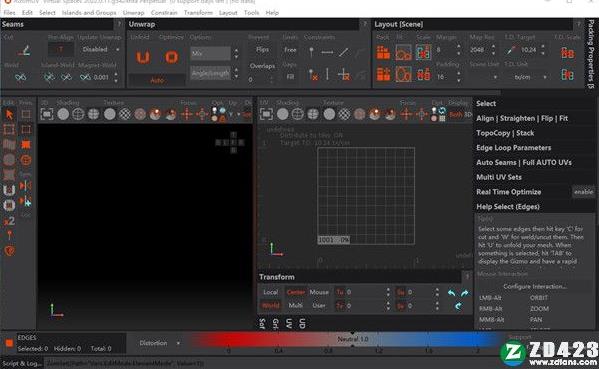
Task: Toggle the Local transform mode
Action: [270, 292]
